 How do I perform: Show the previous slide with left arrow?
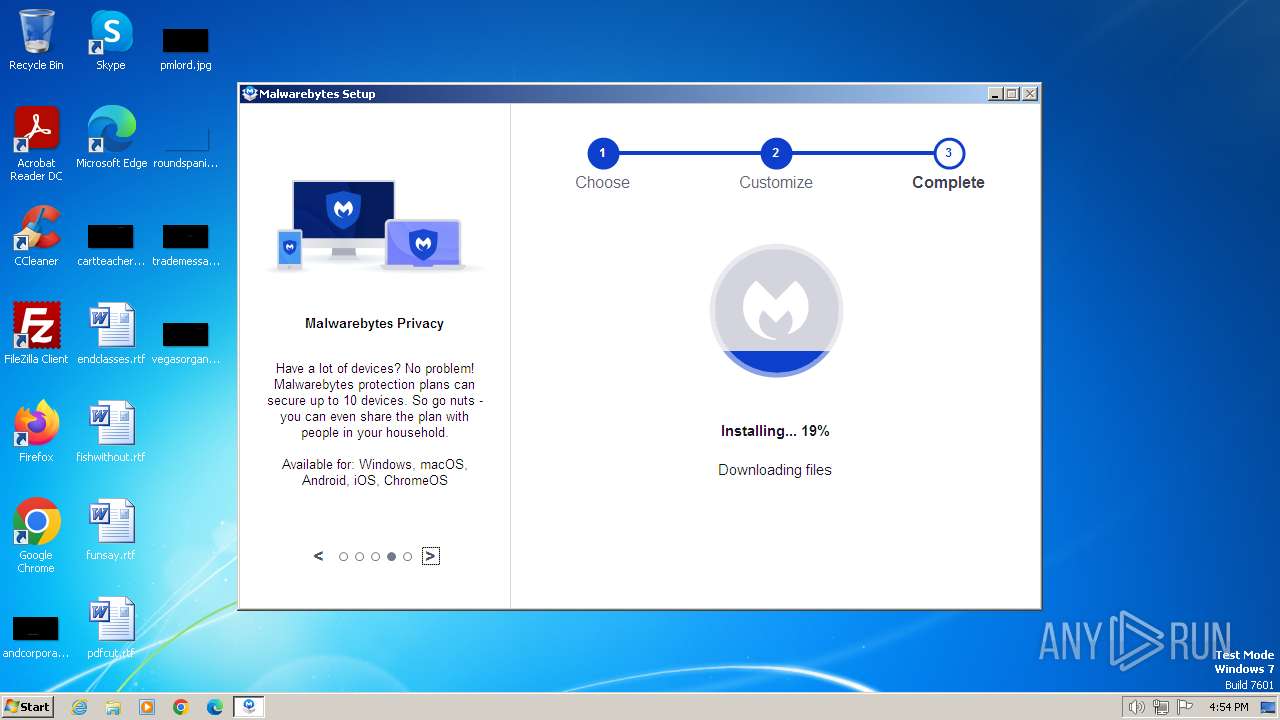tap(318, 556)
